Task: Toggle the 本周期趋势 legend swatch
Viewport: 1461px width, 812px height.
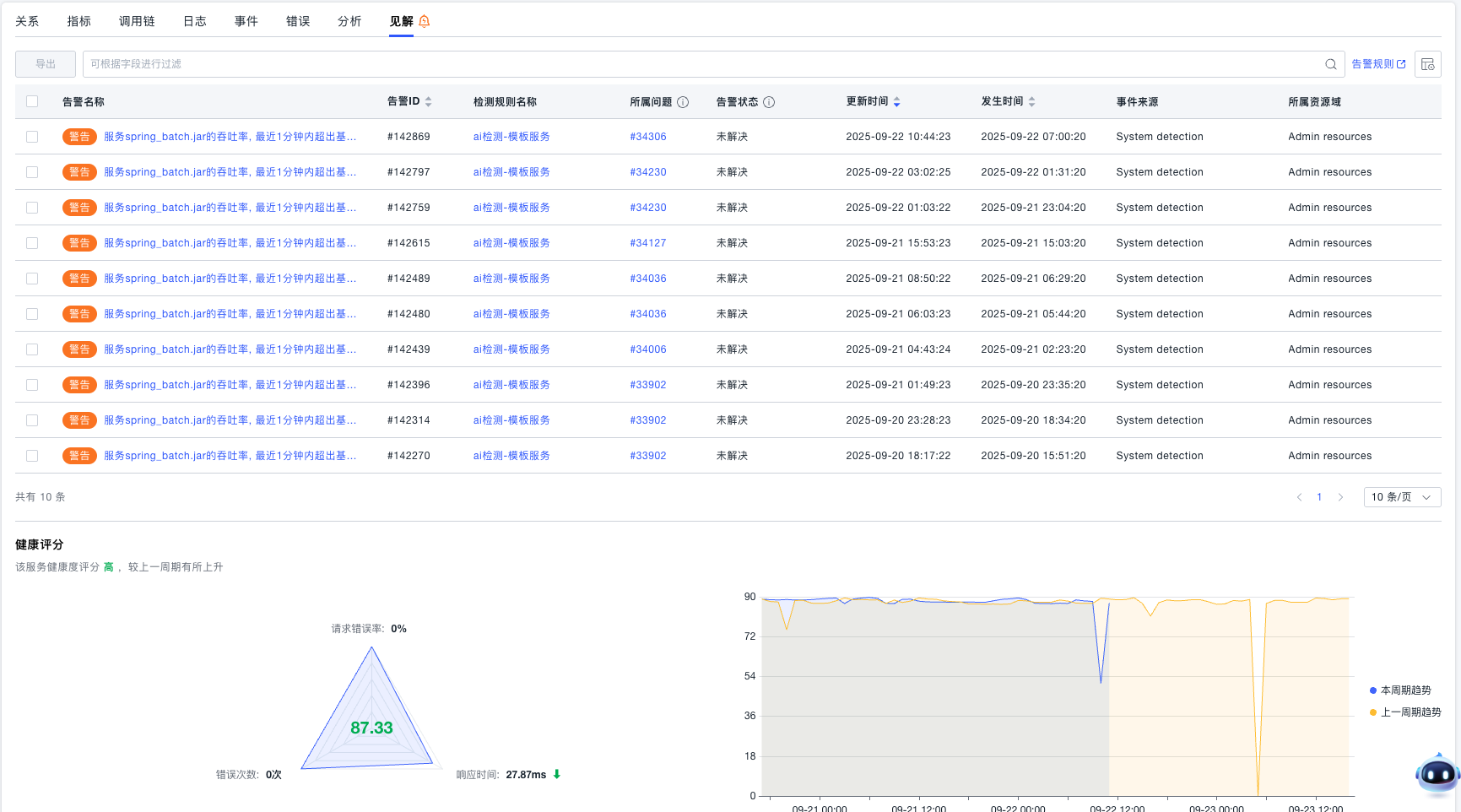Action: tap(1373, 690)
